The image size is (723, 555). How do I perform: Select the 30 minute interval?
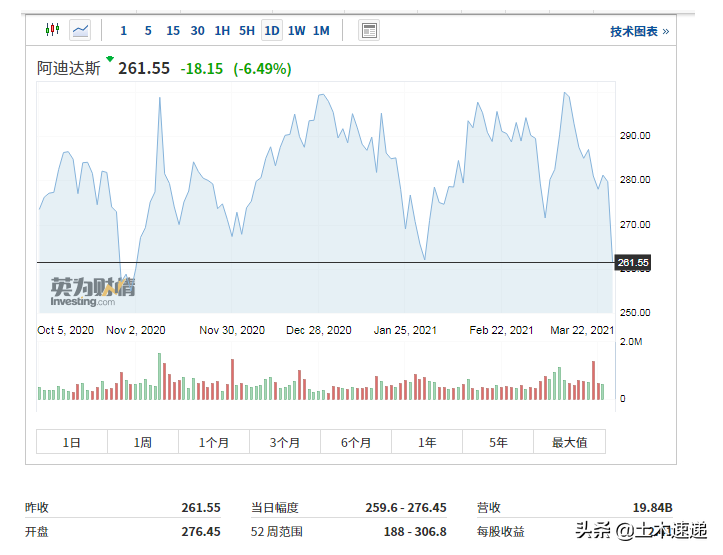198,30
